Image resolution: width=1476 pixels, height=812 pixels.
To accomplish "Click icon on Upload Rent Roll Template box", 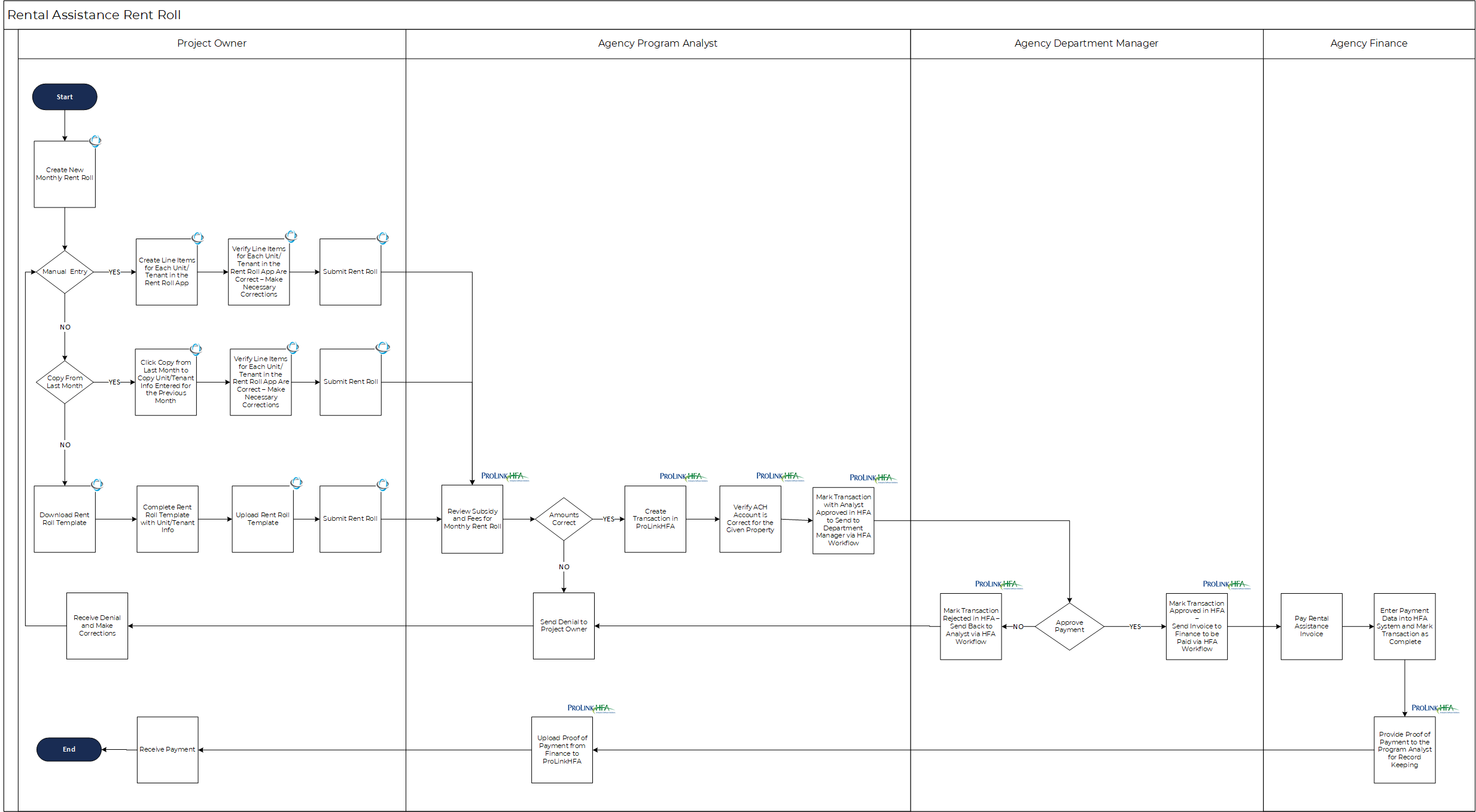I will (296, 483).
